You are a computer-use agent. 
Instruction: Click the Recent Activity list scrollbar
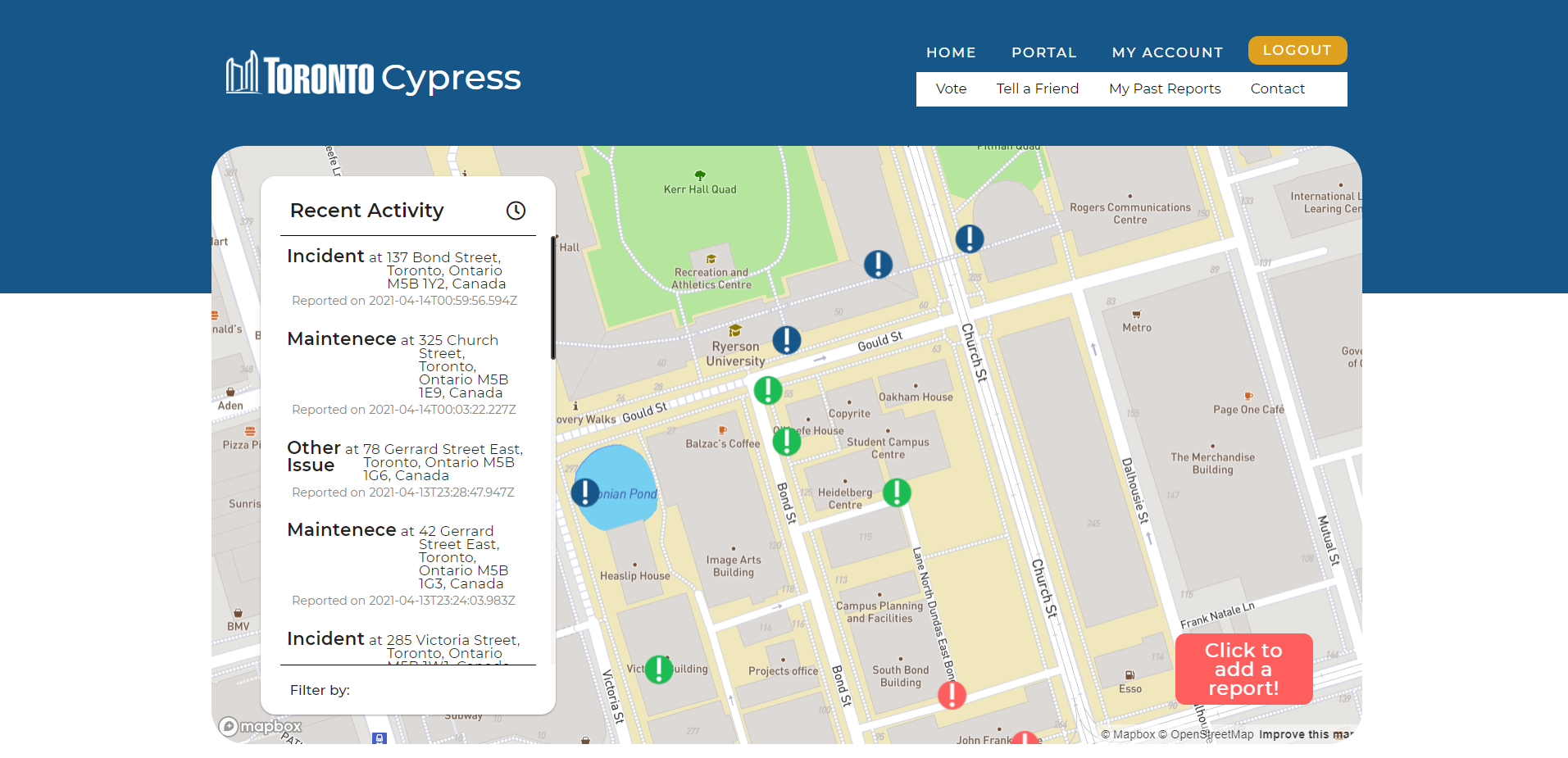553,297
